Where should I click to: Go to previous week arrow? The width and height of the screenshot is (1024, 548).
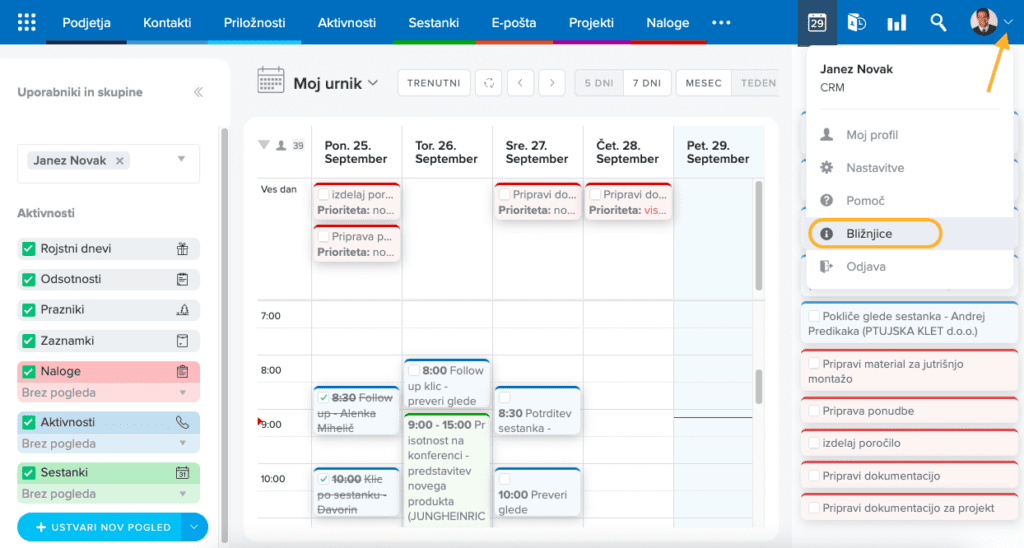tap(520, 83)
